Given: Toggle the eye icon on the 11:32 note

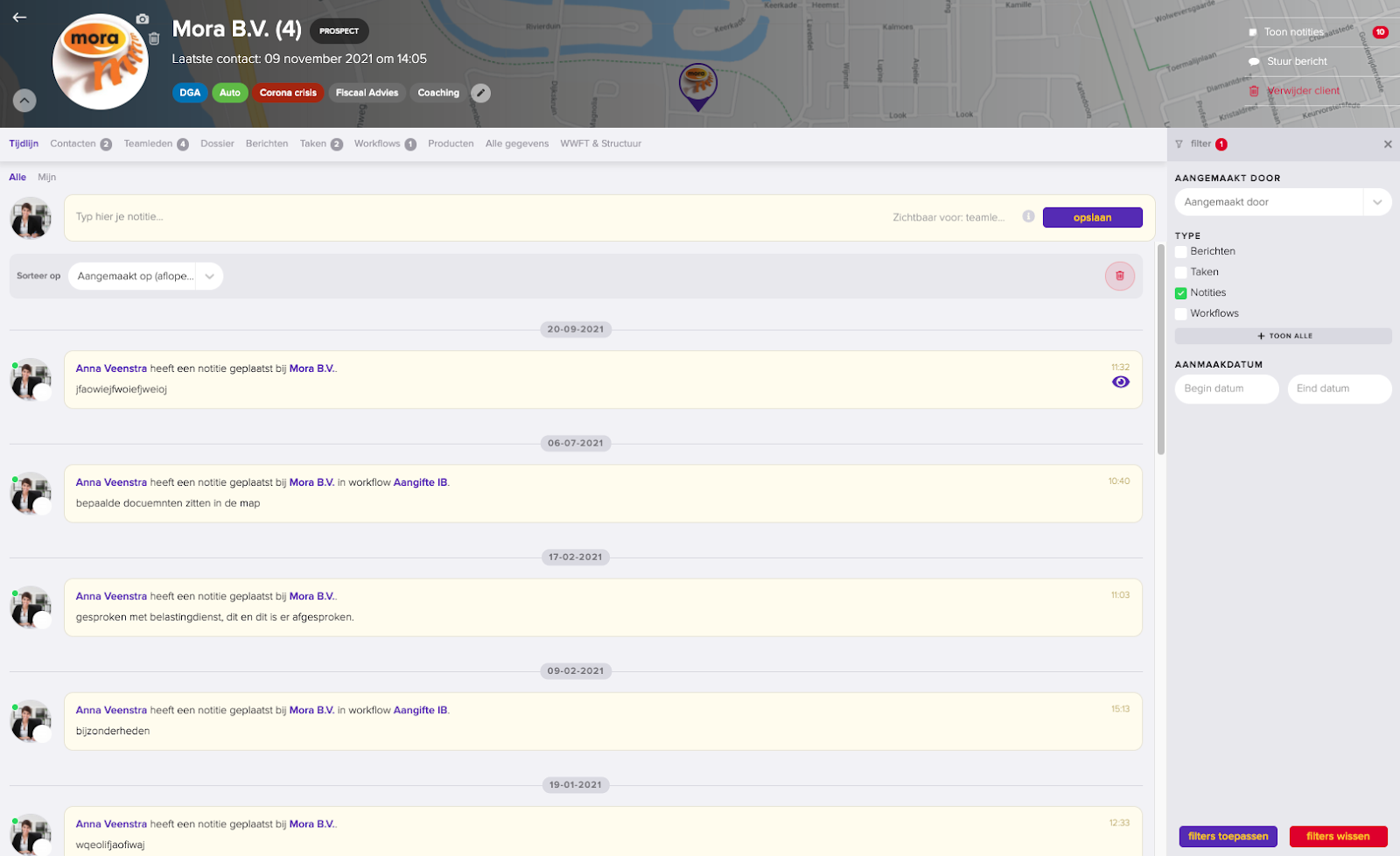Looking at the screenshot, I should (x=1120, y=382).
